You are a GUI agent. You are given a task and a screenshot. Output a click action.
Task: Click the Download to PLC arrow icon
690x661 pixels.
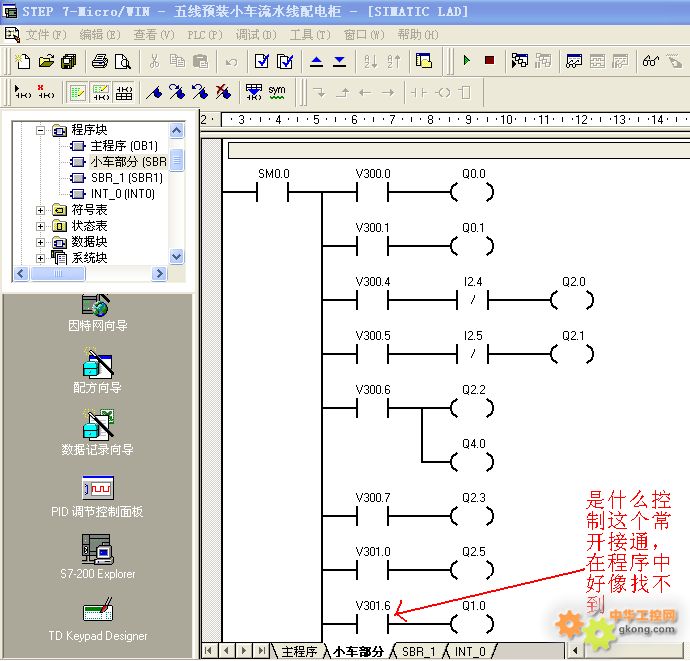coord(339,61)
